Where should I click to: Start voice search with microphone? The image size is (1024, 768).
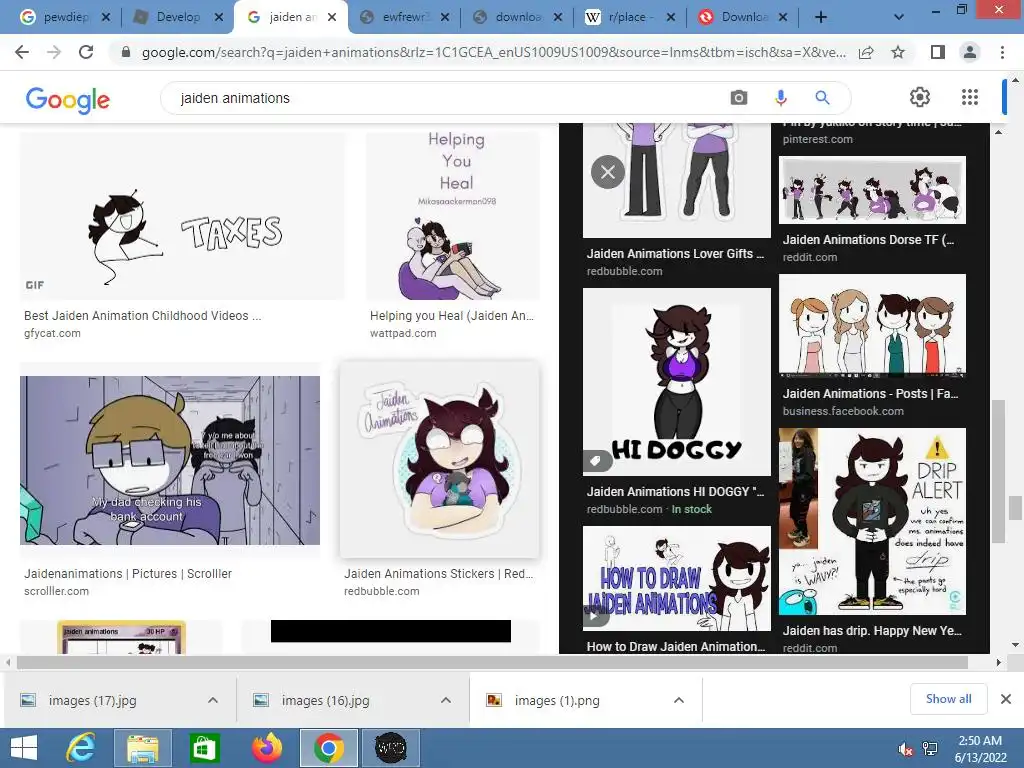[780, 98]
